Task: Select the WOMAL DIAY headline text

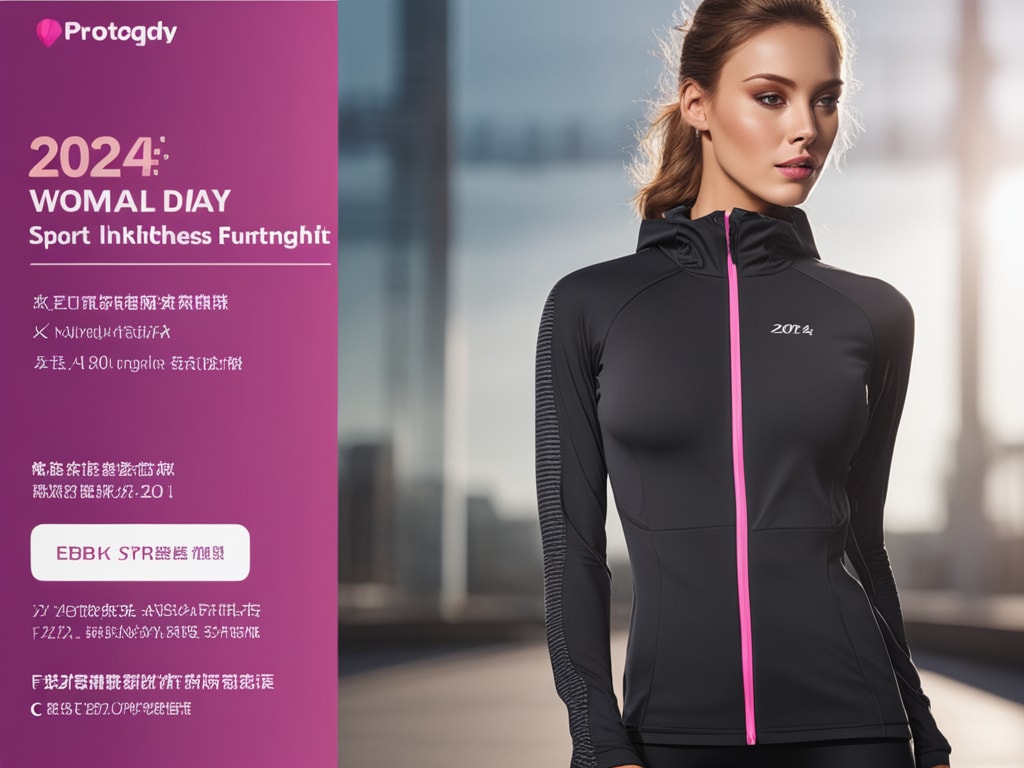Action: coord(130,201)
